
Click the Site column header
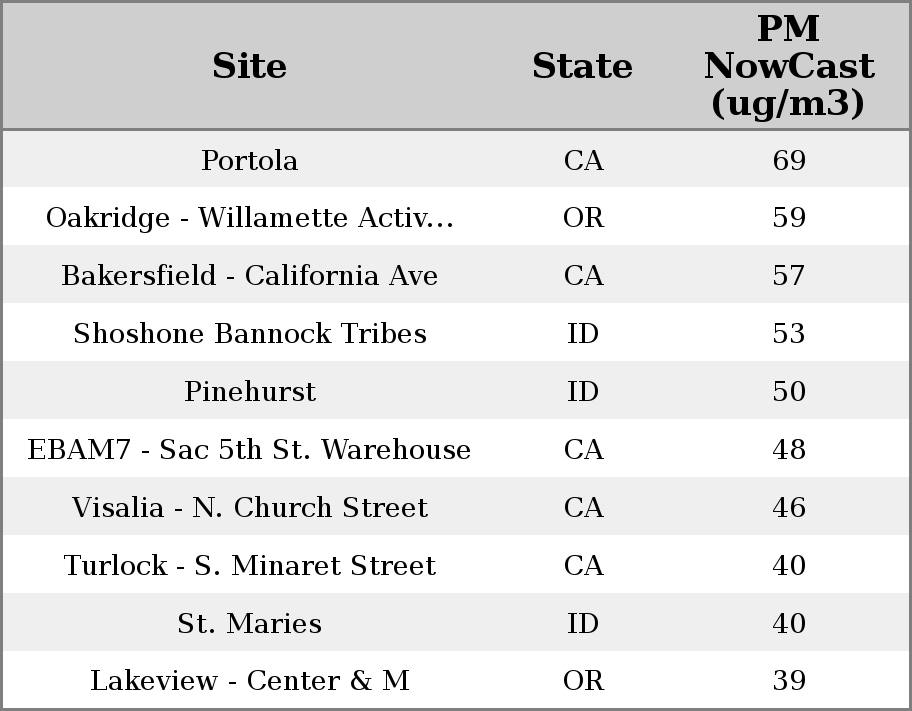coord(249,66)
